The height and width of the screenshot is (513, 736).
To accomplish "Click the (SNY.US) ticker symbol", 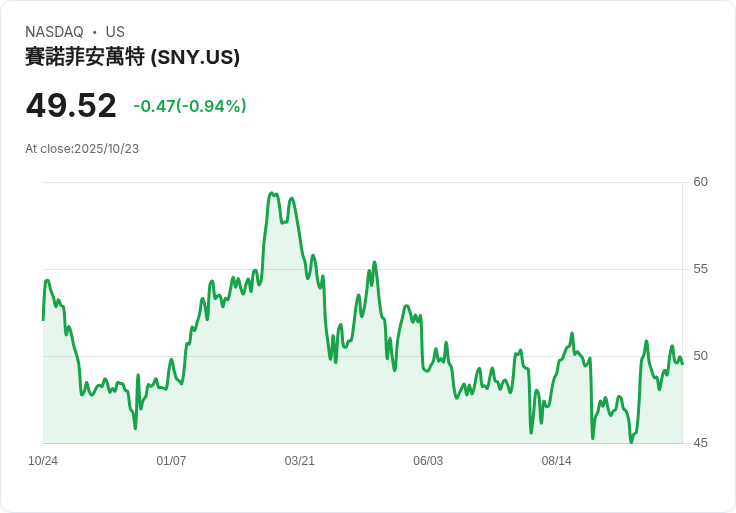I will 195,58.
